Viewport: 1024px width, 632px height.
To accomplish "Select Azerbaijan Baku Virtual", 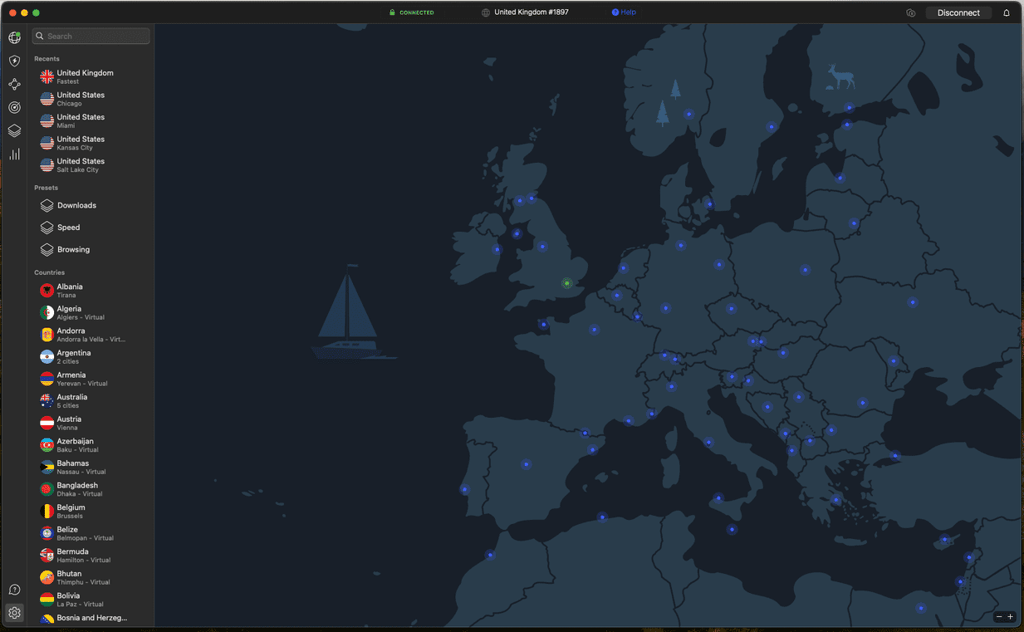I will click(x=91, y=445).
